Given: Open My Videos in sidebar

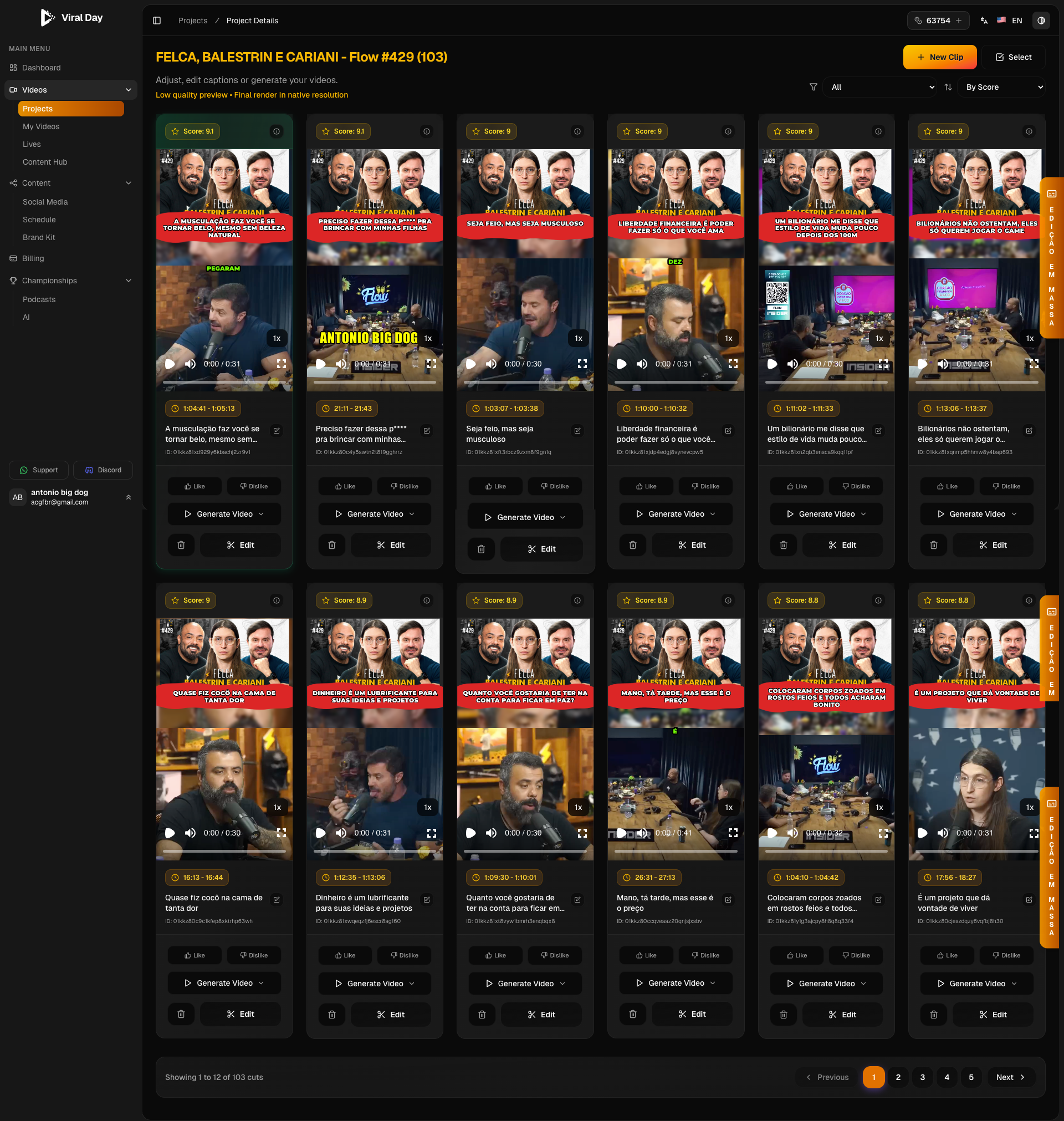Looking at the screenshot, I should [x=41, y=126].
